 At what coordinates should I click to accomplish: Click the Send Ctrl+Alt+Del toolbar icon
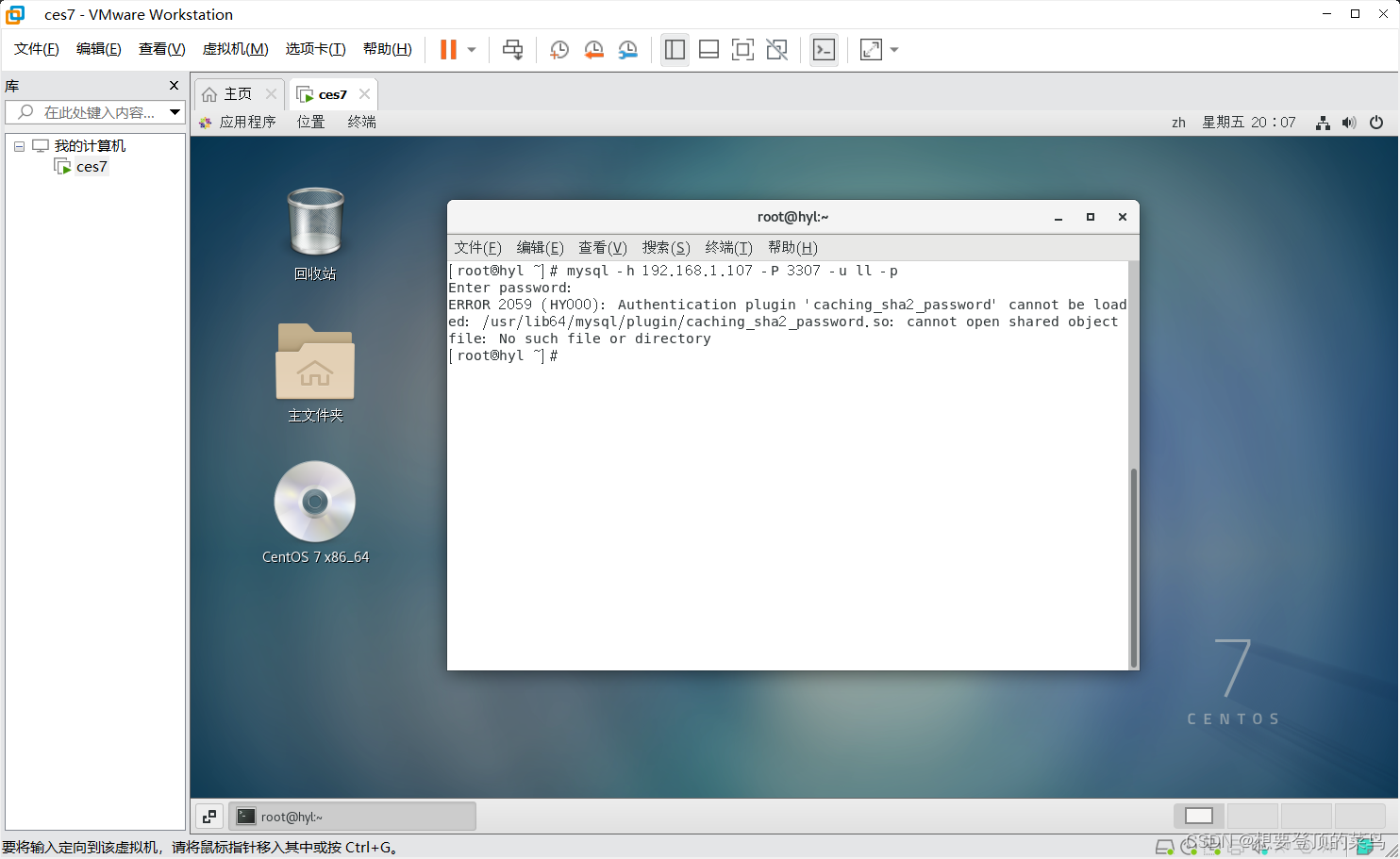(x=512, y=50)
